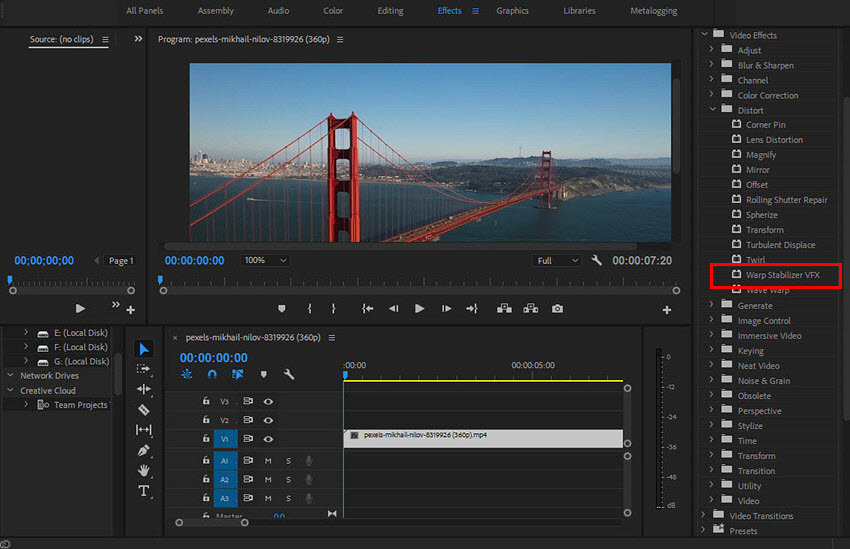Export frame with camera icon
Viewport: 850px width, 549px height.
(x=557, y=308)
